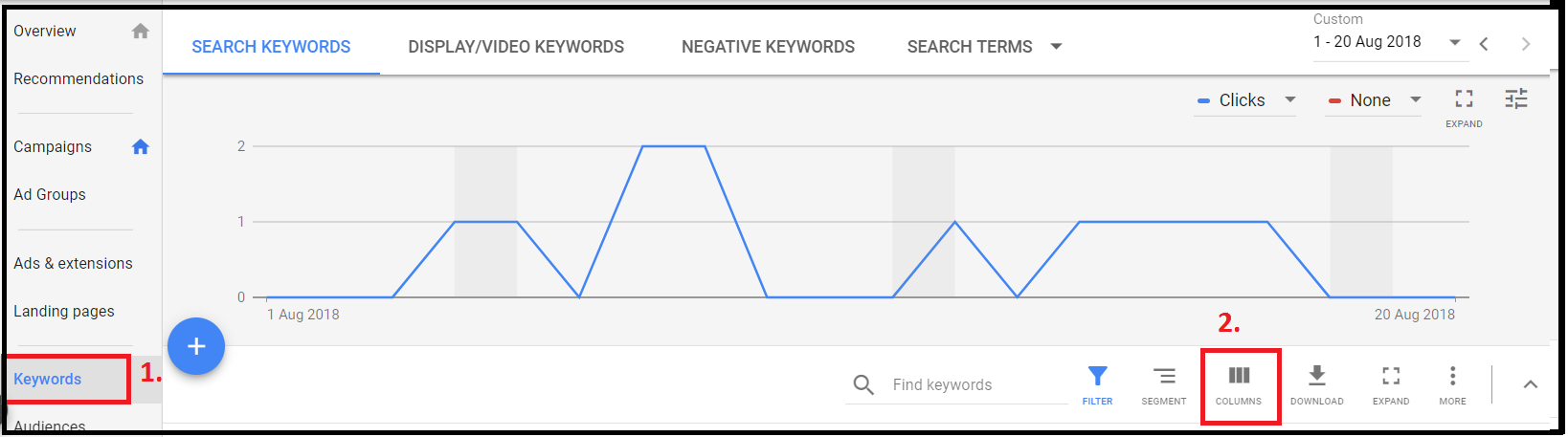1568x437 pixels.
Task: Open the custom date range dropdown
Action: [1386, 42]
